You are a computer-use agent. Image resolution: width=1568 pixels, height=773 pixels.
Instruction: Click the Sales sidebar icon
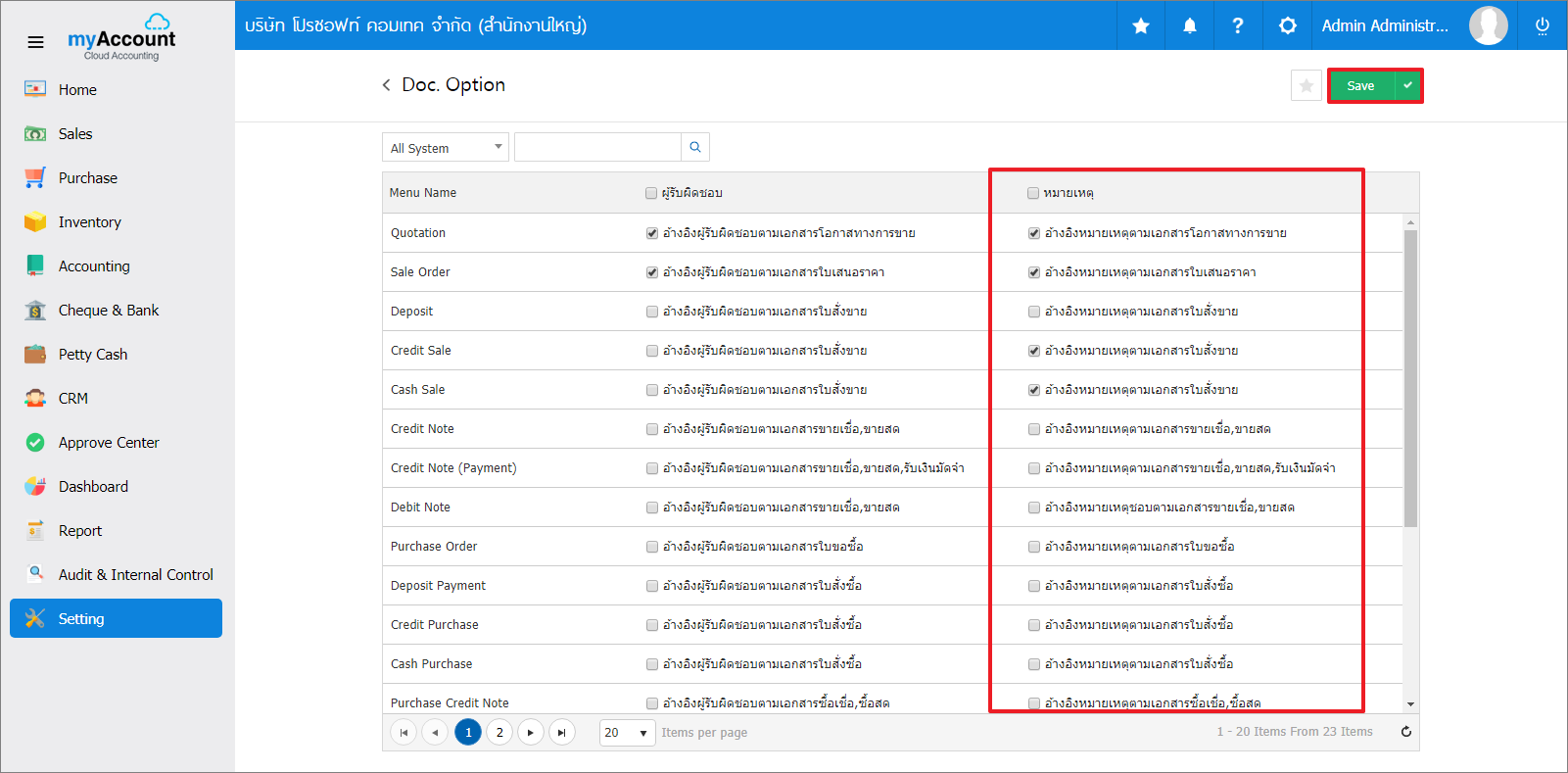[35, 133]
